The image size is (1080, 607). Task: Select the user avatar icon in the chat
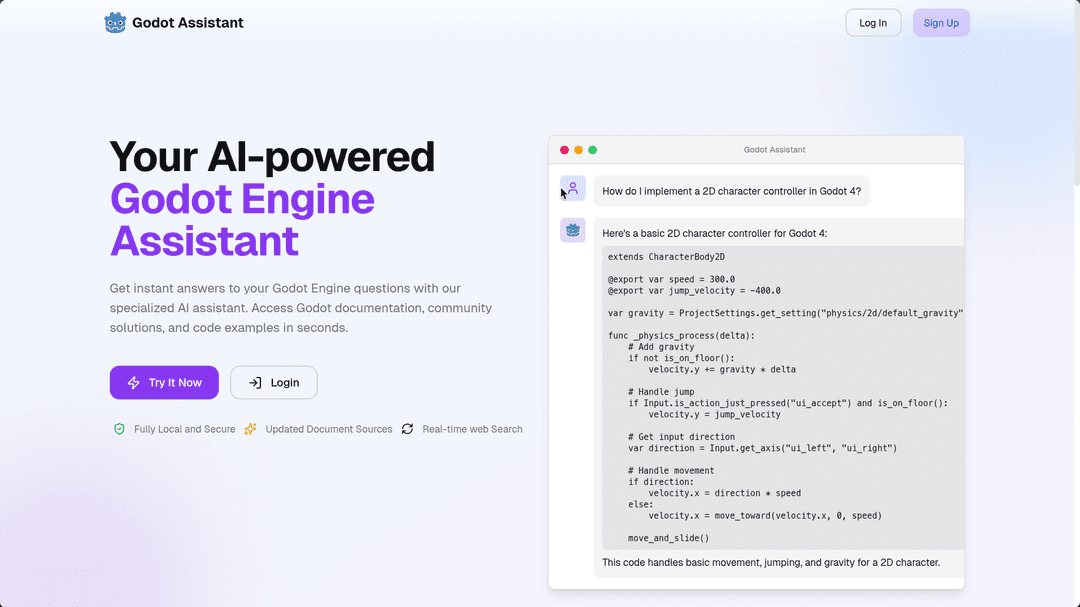pyautogui.click(x=573, y=188)
